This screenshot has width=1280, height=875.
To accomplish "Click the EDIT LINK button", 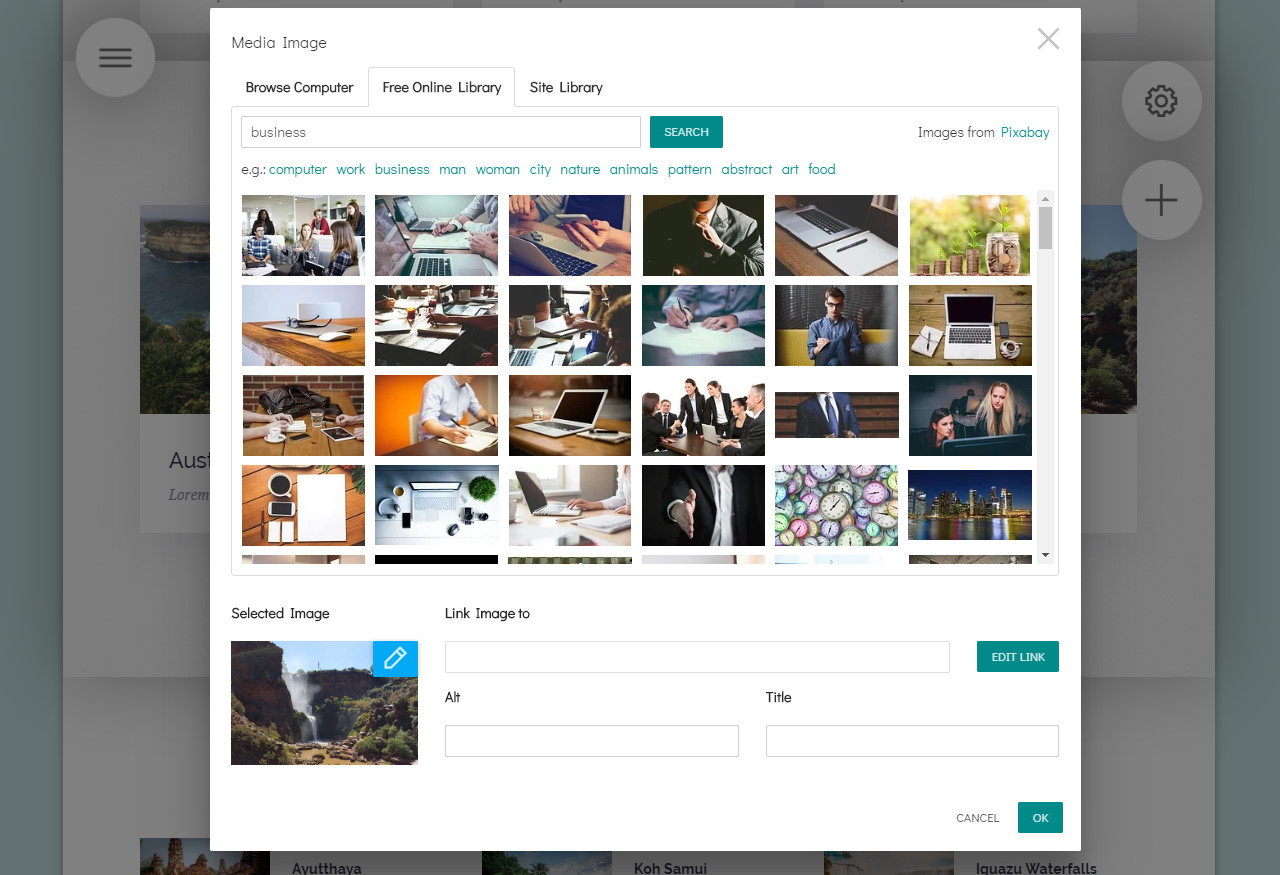I will pyautogui.click(x=1018, y=657).
